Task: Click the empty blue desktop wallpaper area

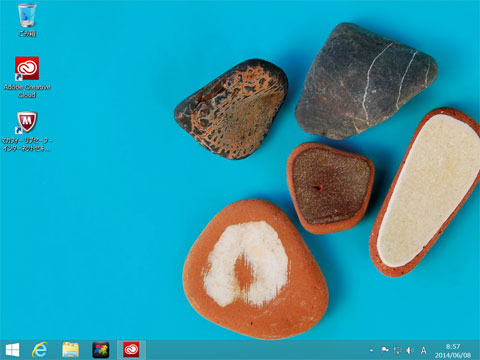Action: 100,217
